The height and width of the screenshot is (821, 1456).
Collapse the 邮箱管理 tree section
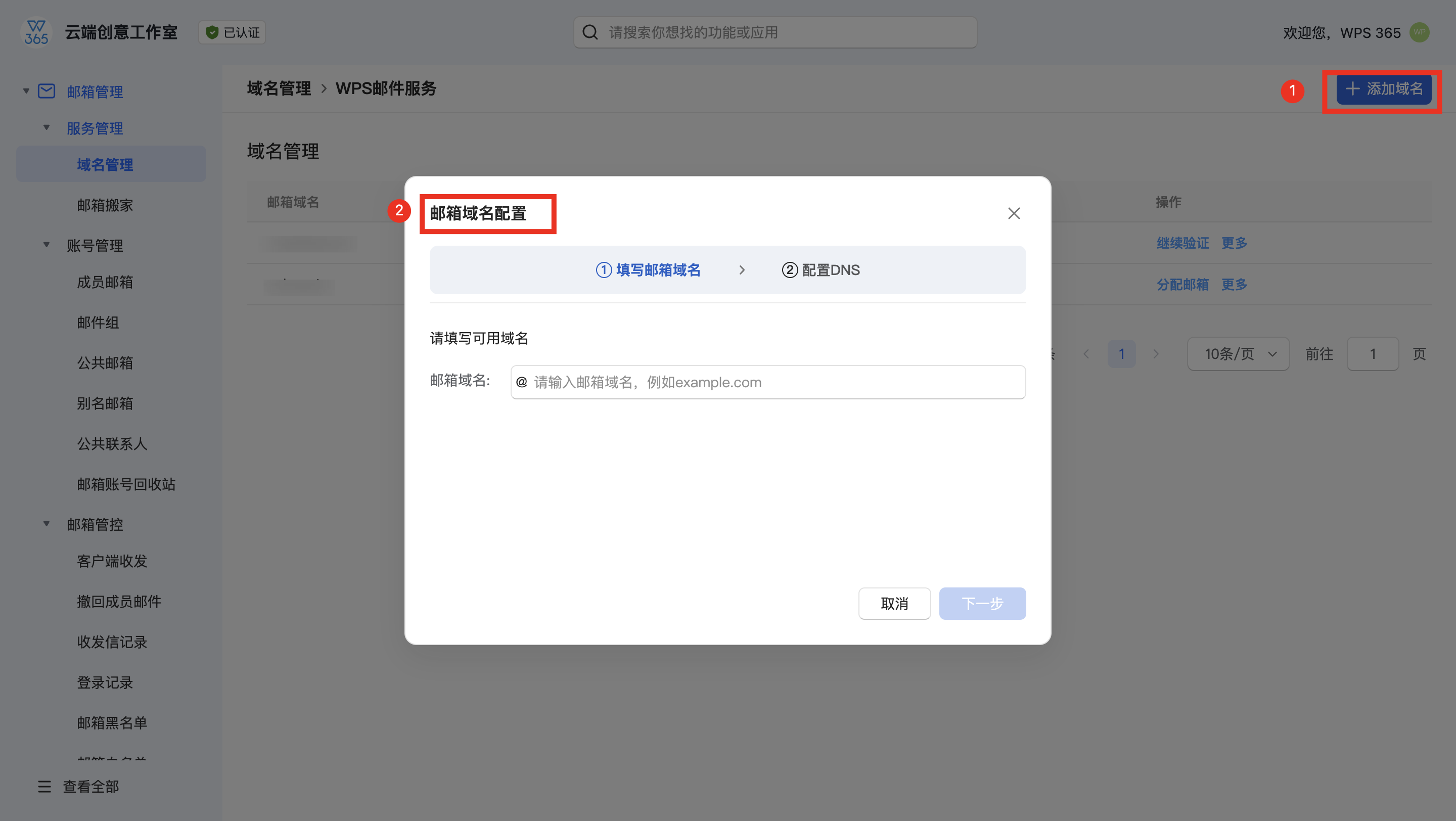click(x=26, y=92)
